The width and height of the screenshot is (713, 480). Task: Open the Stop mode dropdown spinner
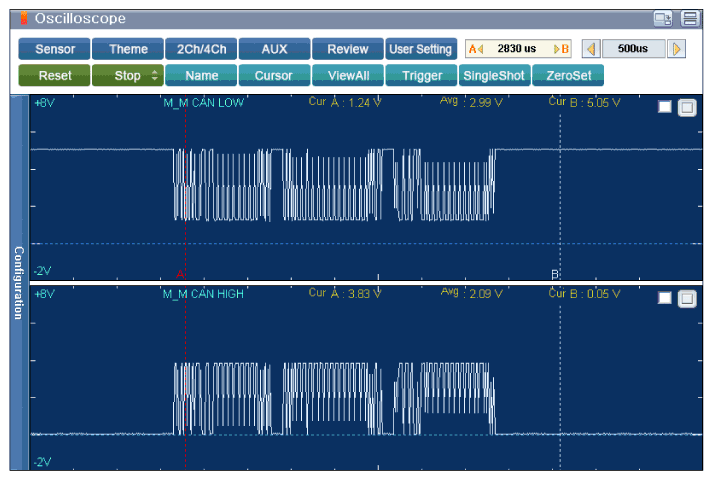tap(154, 76)
